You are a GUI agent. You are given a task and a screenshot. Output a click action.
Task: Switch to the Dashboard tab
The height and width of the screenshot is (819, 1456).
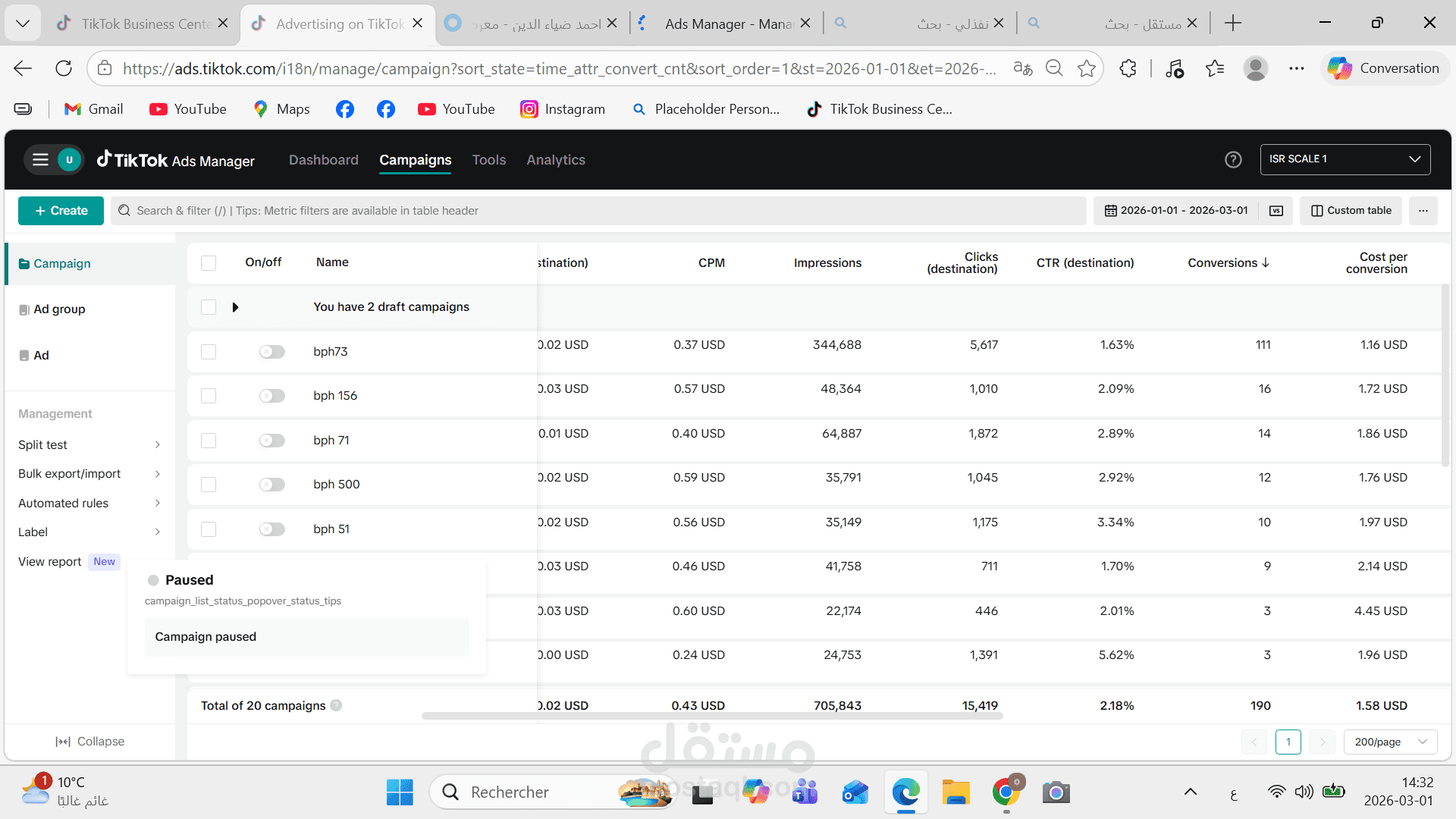323,160
